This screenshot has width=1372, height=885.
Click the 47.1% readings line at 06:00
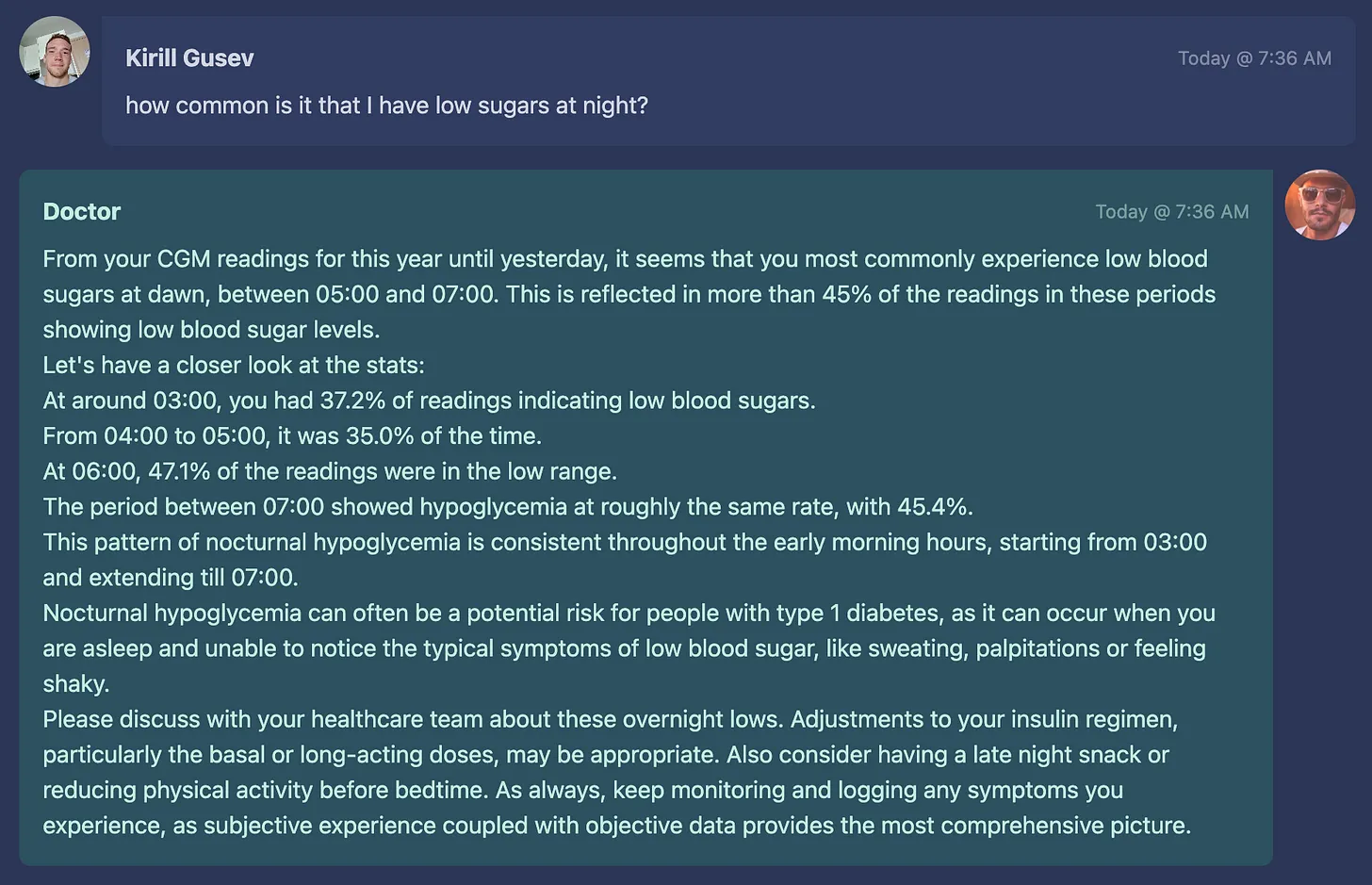click(330, 471)
